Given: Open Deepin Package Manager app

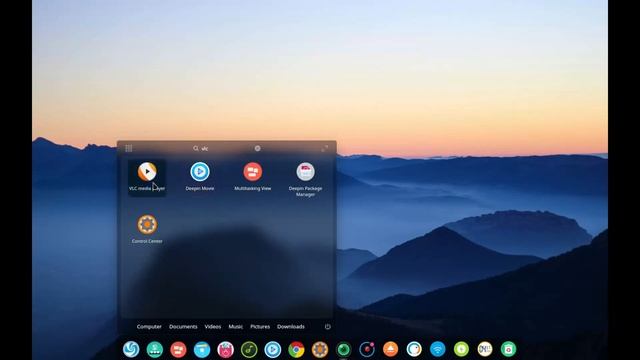Looking at the screenshot, I should tap(305, 180).
